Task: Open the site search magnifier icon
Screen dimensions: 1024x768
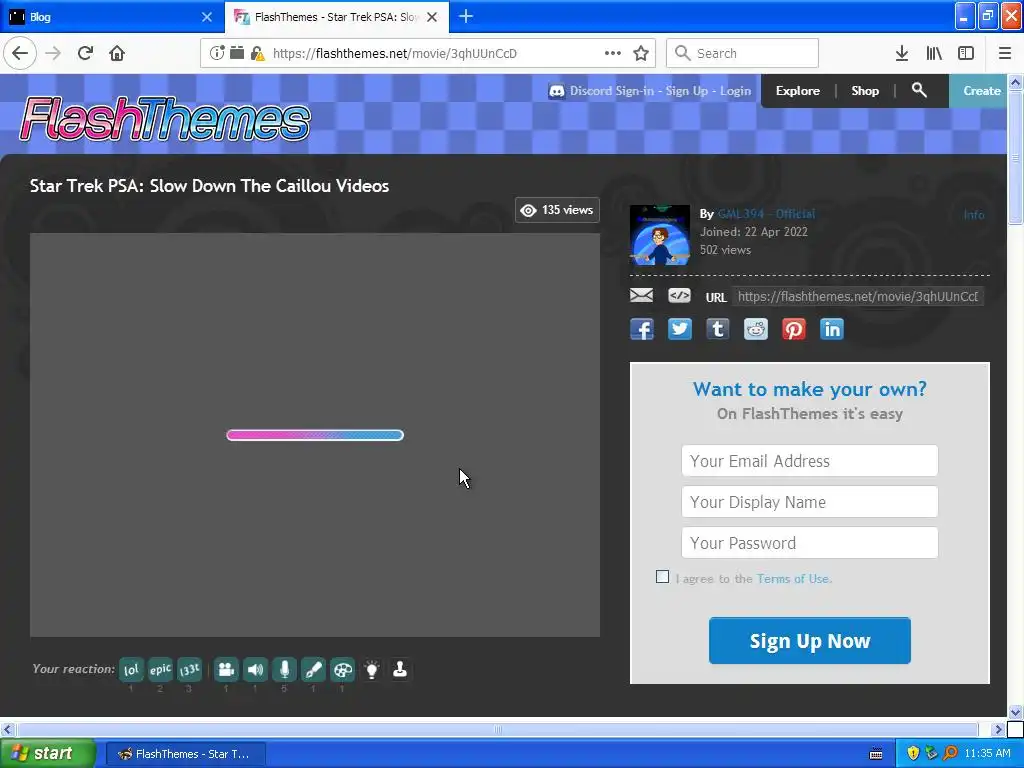Action: (919, 90)
